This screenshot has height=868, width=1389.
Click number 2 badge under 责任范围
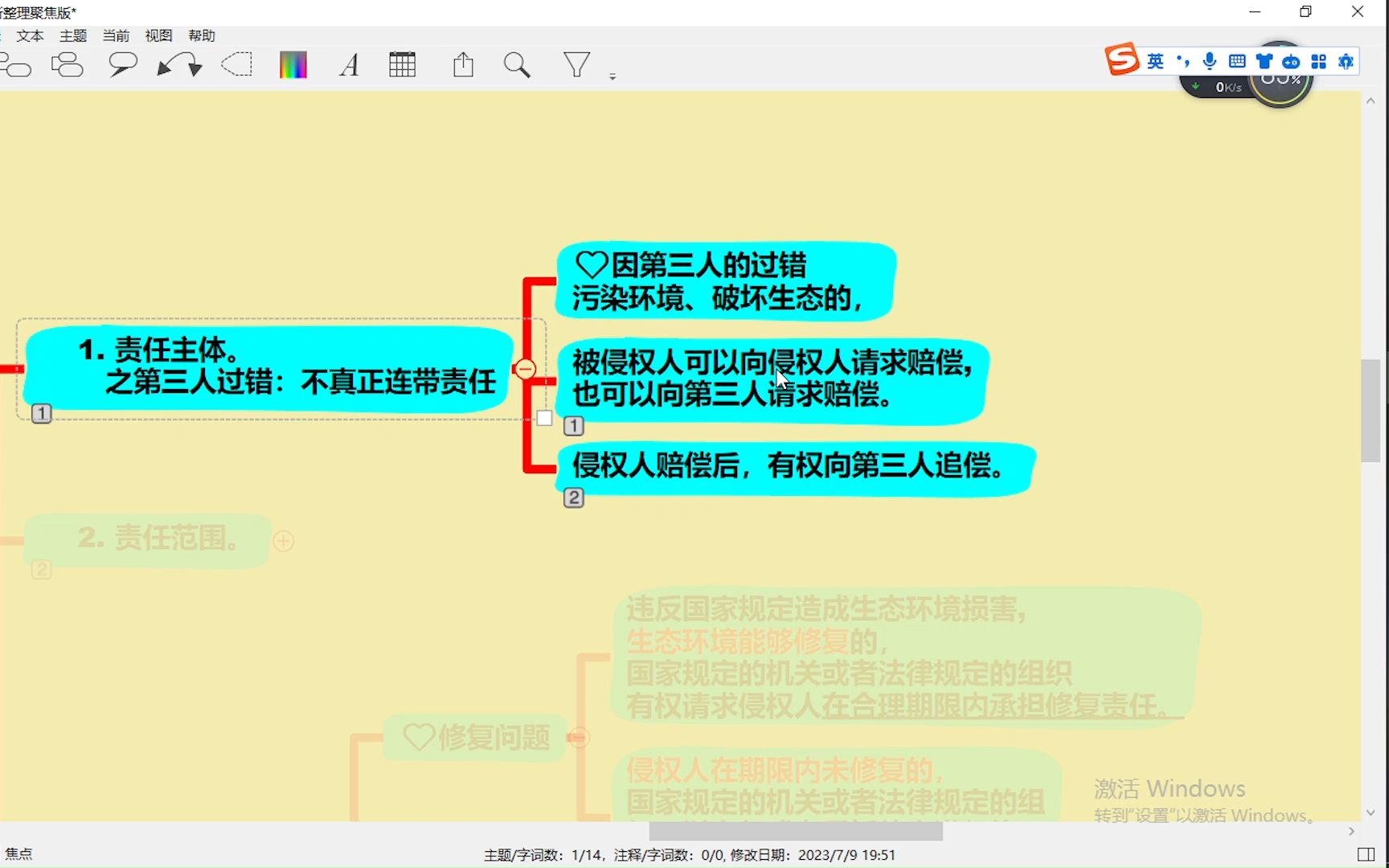[x=42, y=571]
